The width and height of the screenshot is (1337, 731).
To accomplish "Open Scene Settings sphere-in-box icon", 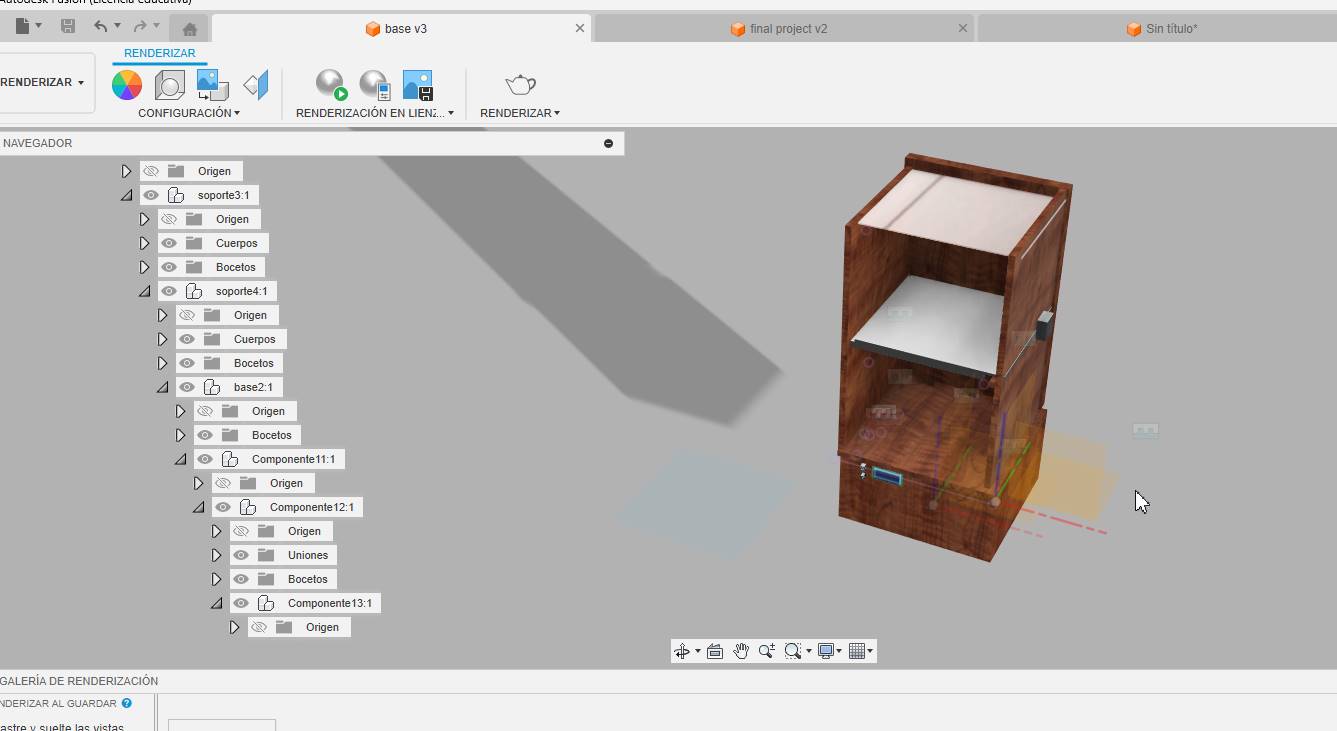I will [169, 85].
